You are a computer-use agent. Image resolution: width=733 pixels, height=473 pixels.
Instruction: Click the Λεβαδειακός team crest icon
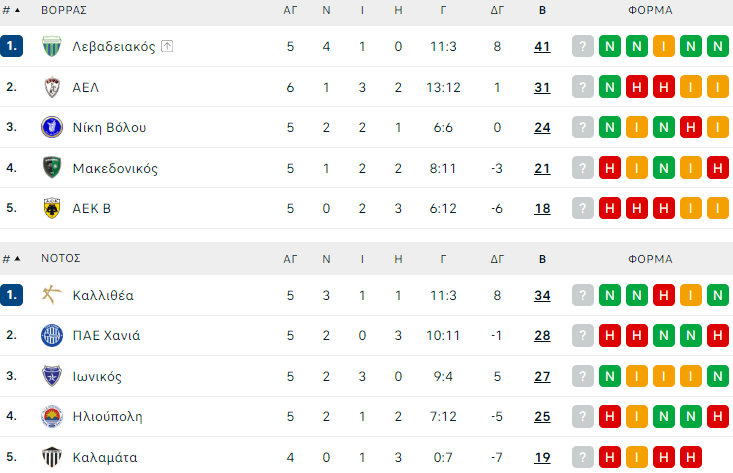pos(52,47)
